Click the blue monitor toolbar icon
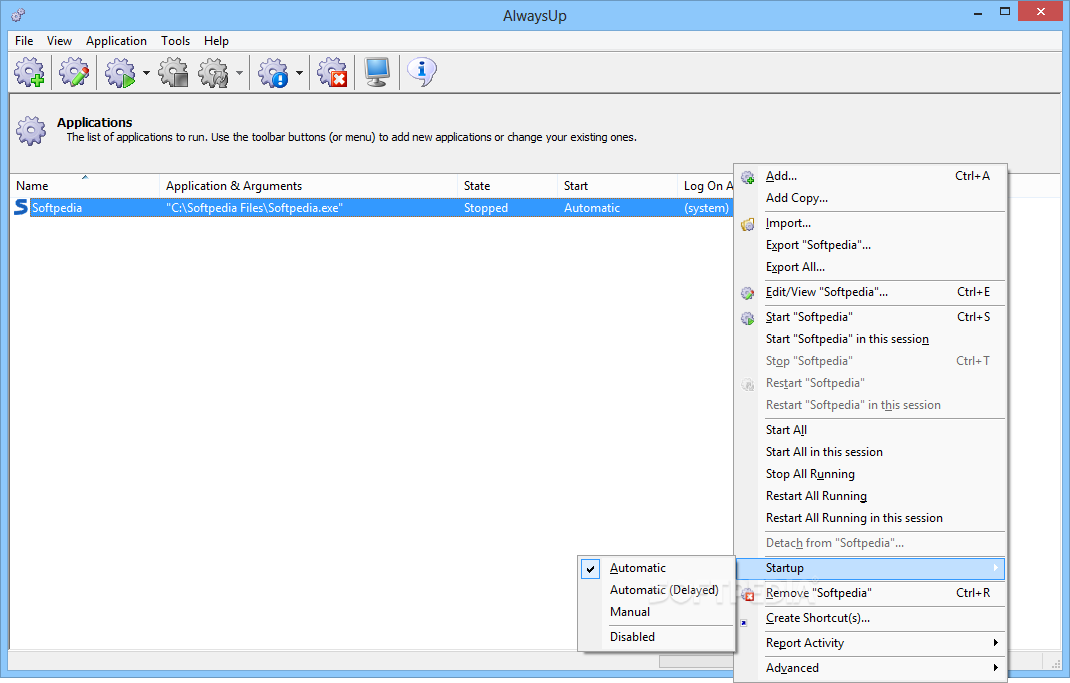Screen dimensions: 1070x683 pos(377,72)
